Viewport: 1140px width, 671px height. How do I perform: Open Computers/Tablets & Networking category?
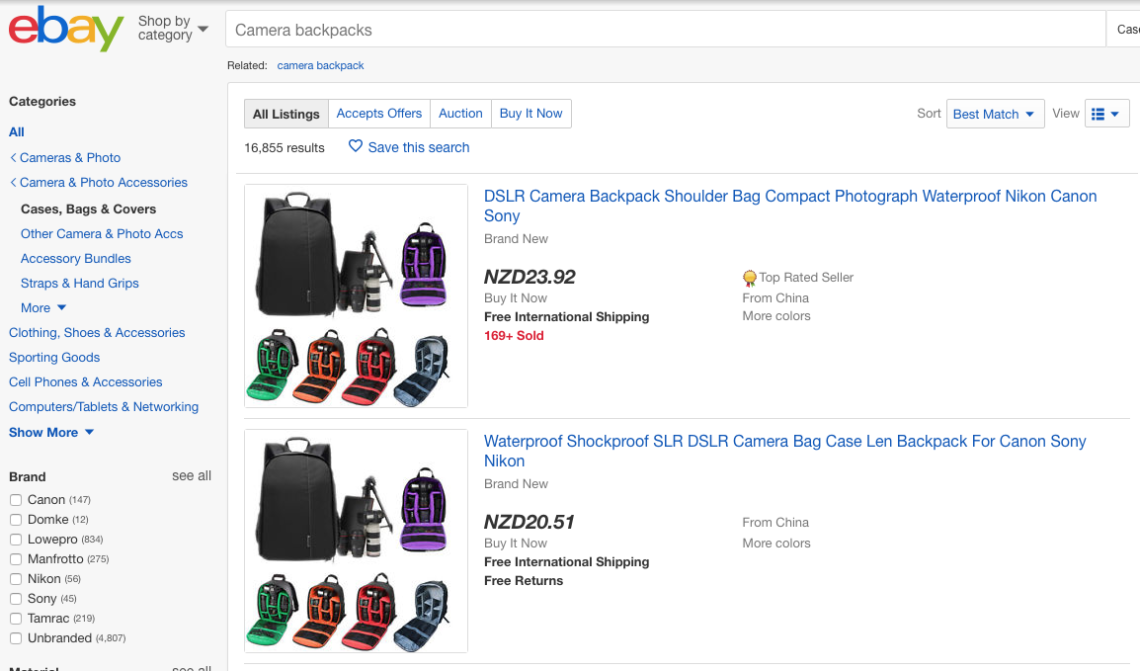[103, 407]
